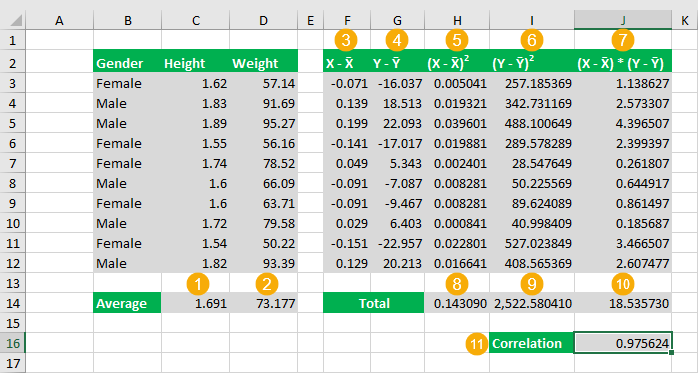Click the orange circle marker numbered 1
This screenshot has height=373, width=698.
pos(198,284)
